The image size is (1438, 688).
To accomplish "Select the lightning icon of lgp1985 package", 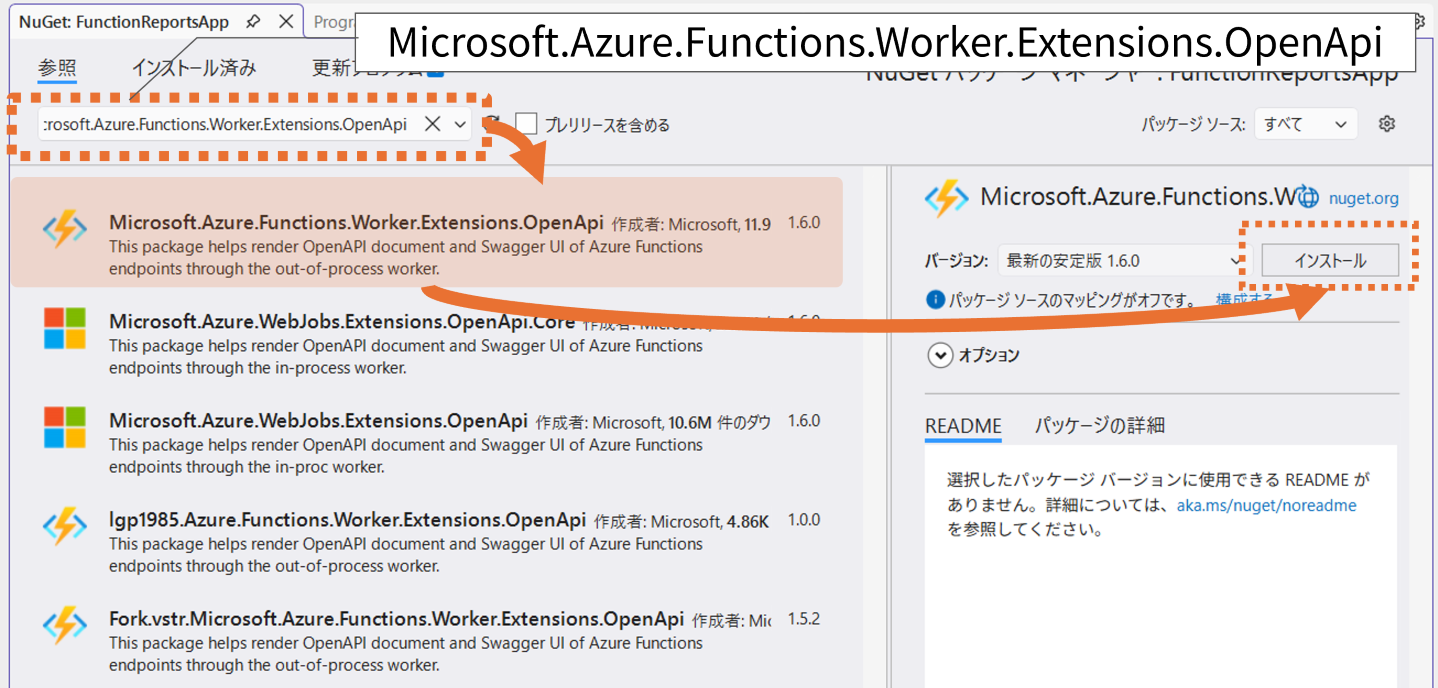I will pyautogui.click(x=64, y=527).
